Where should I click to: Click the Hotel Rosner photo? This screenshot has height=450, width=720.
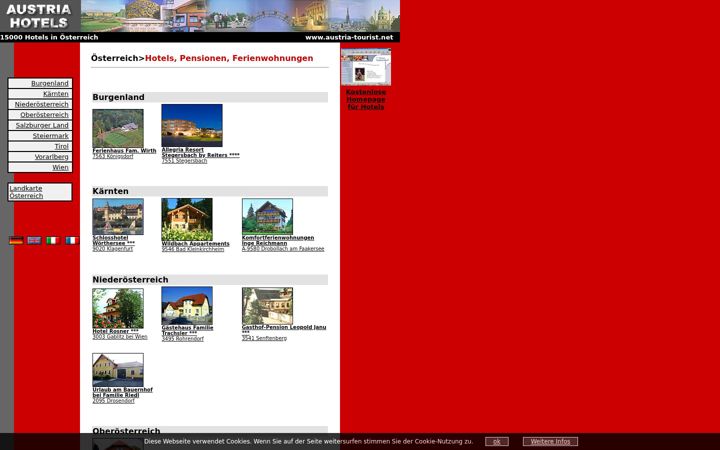coord(118,308)
